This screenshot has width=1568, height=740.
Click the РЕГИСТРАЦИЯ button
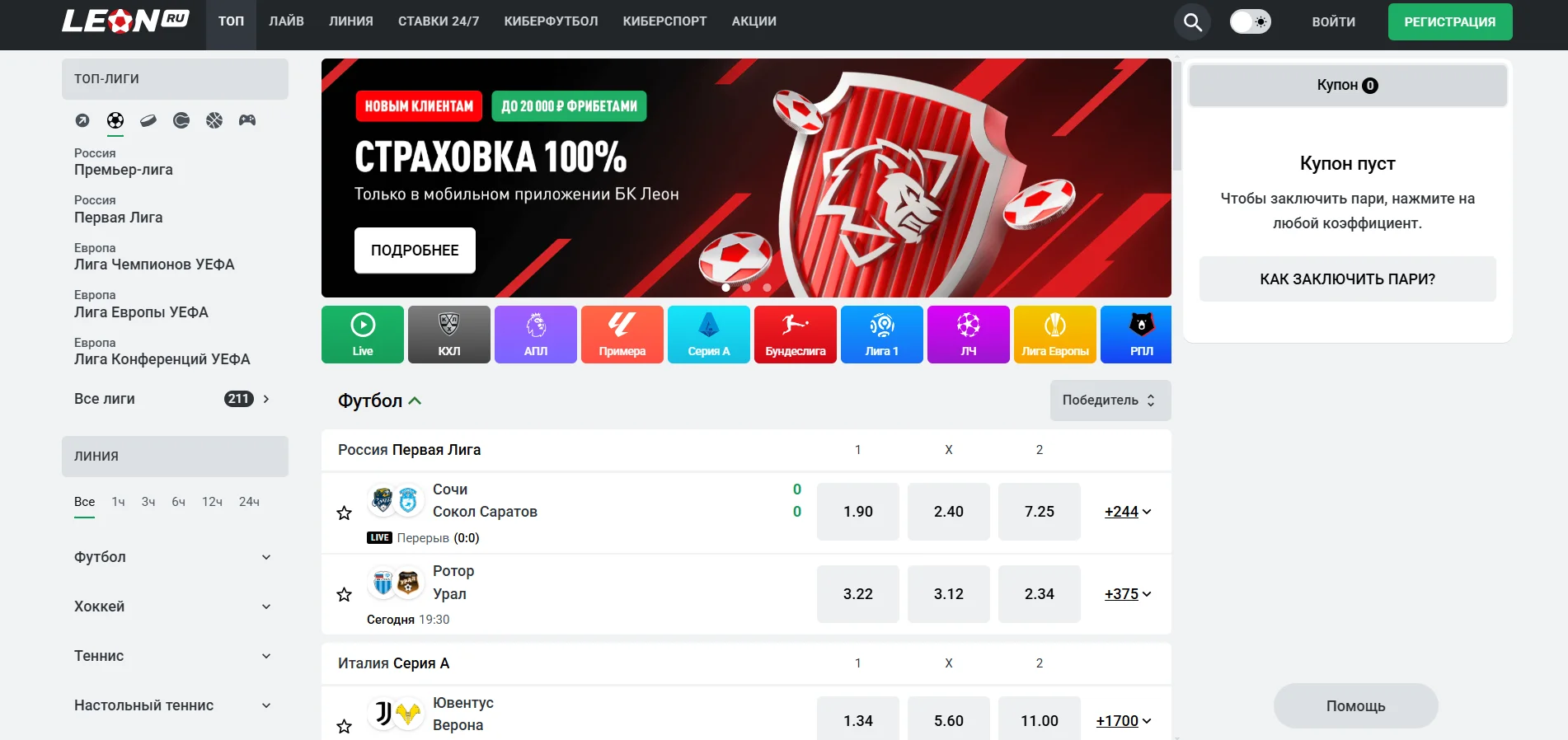tap(1449, 22)
